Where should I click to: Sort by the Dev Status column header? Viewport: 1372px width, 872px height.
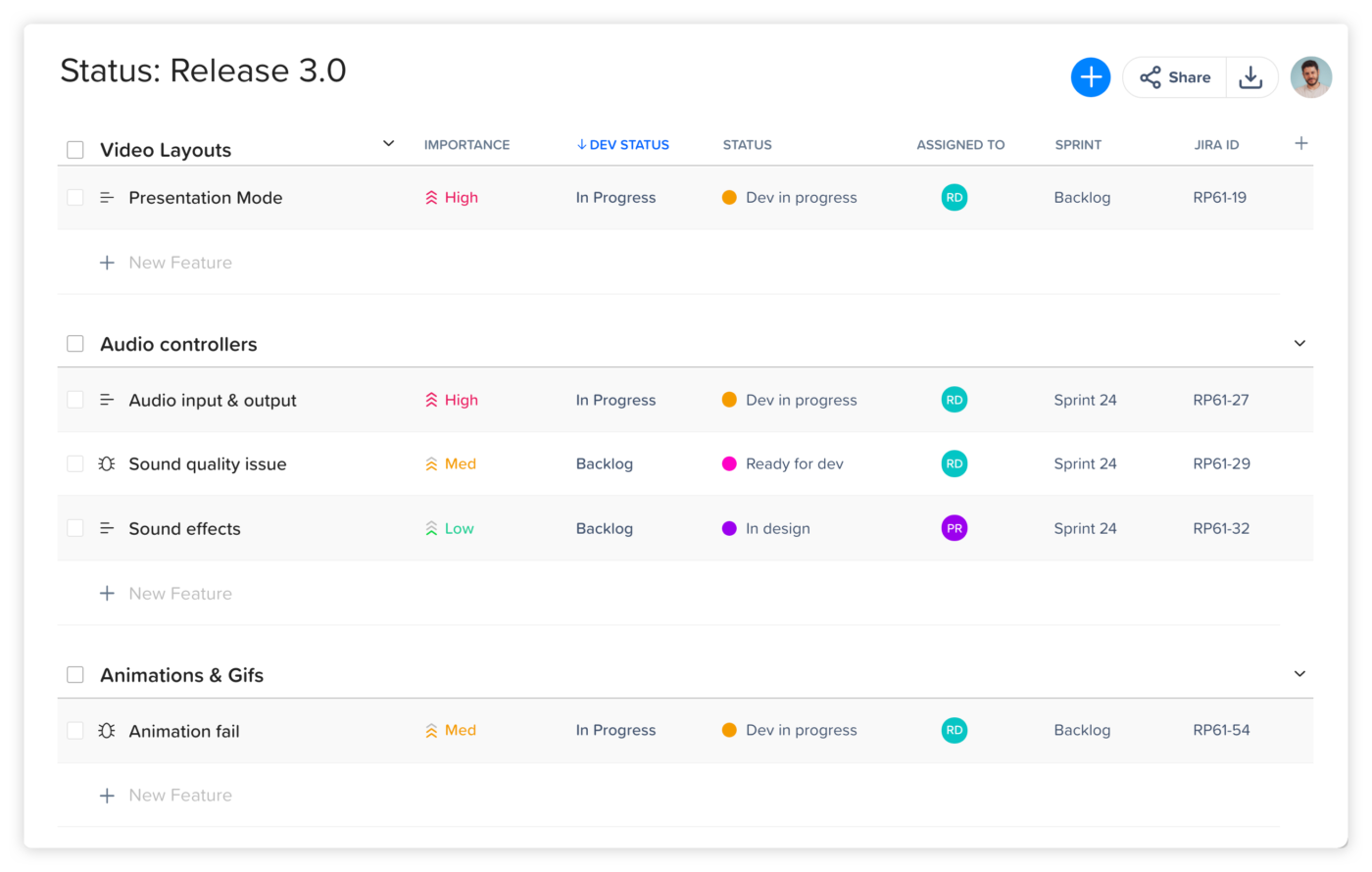click(623, 145)
